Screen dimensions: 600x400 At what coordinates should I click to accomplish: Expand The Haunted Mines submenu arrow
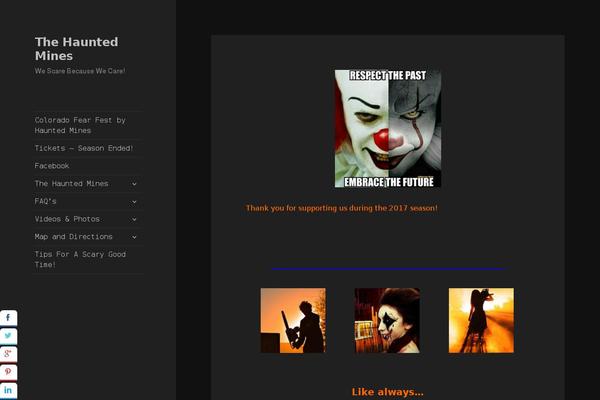coord(134,184)
